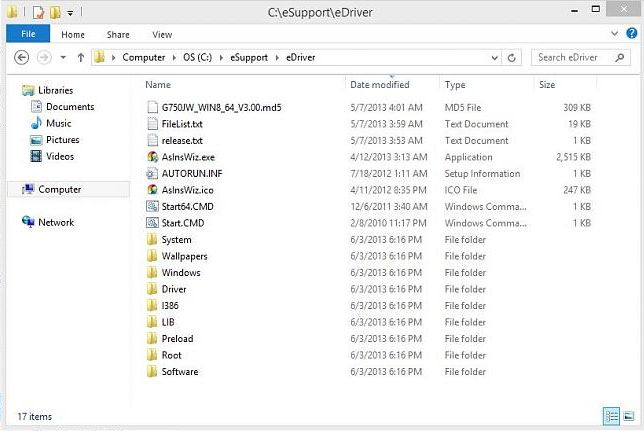Select the G750JW_WIN8_64_V3.00.md5 file icon
This screenshot has height=431, width=644.
click(x=152, y=107)
